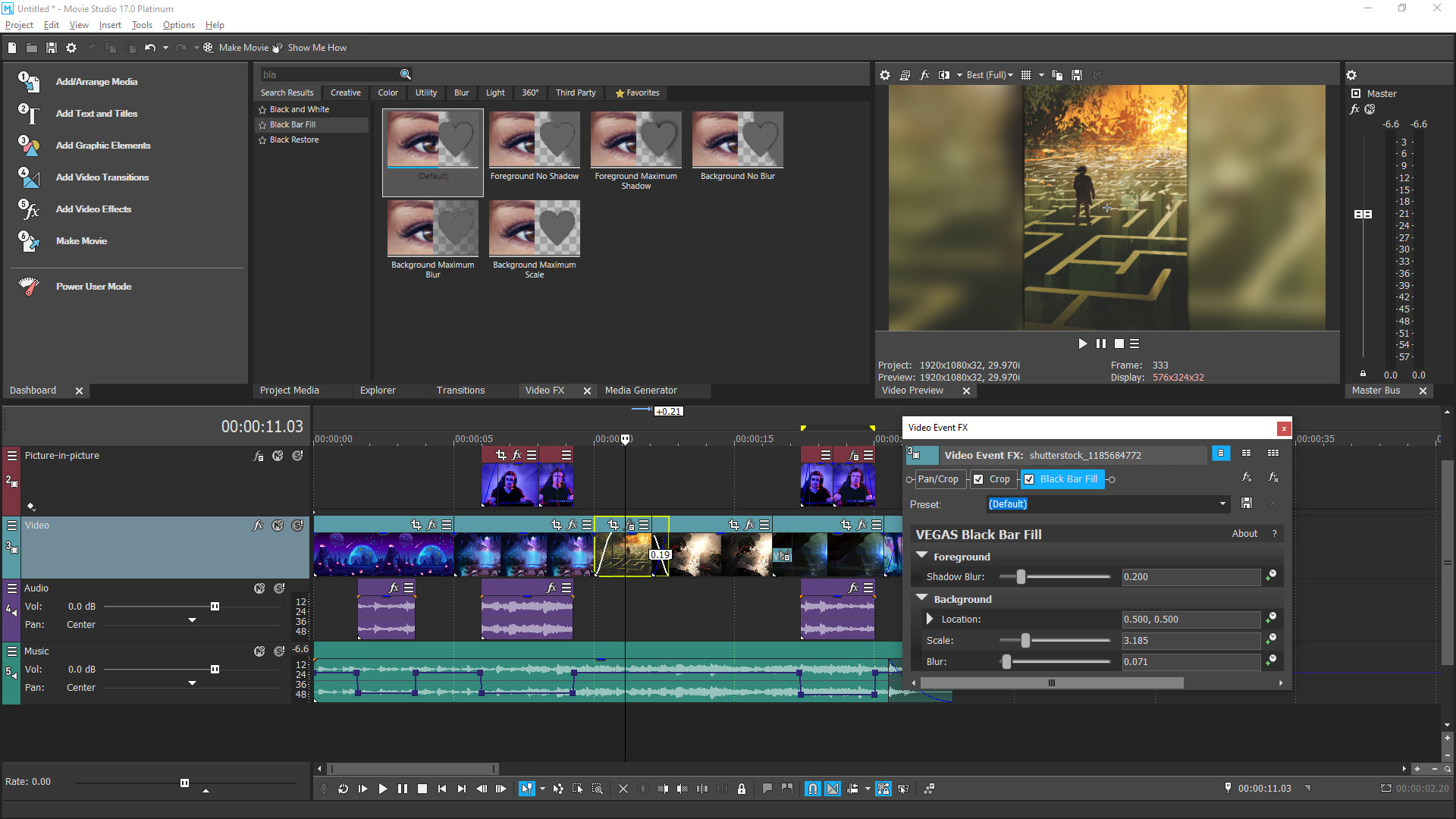Switch to the Media Generator tab

coord(640,390)
